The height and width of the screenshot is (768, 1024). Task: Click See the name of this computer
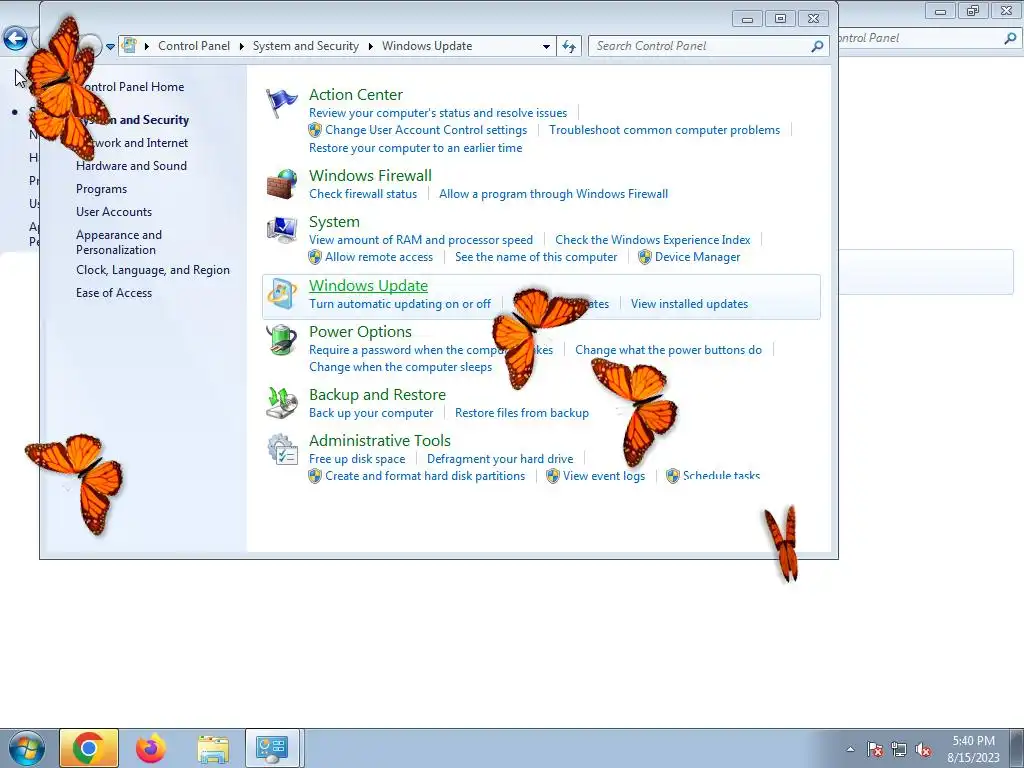point(536,257)
